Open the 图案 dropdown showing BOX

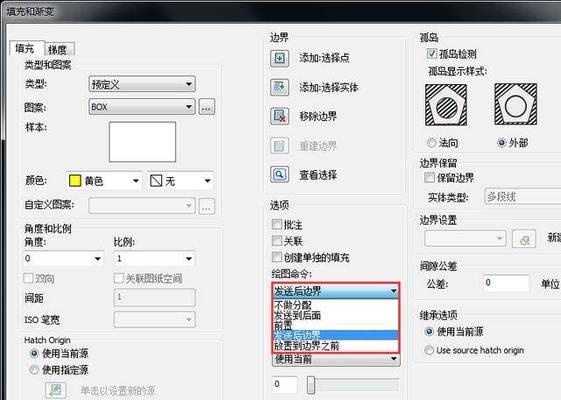point(142,107)
